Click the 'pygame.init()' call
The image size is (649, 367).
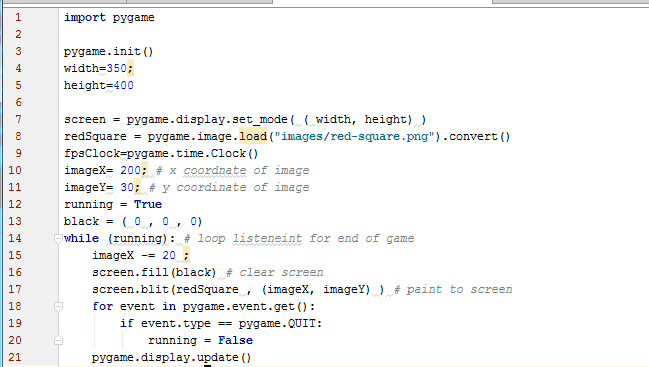coord(108,51)
